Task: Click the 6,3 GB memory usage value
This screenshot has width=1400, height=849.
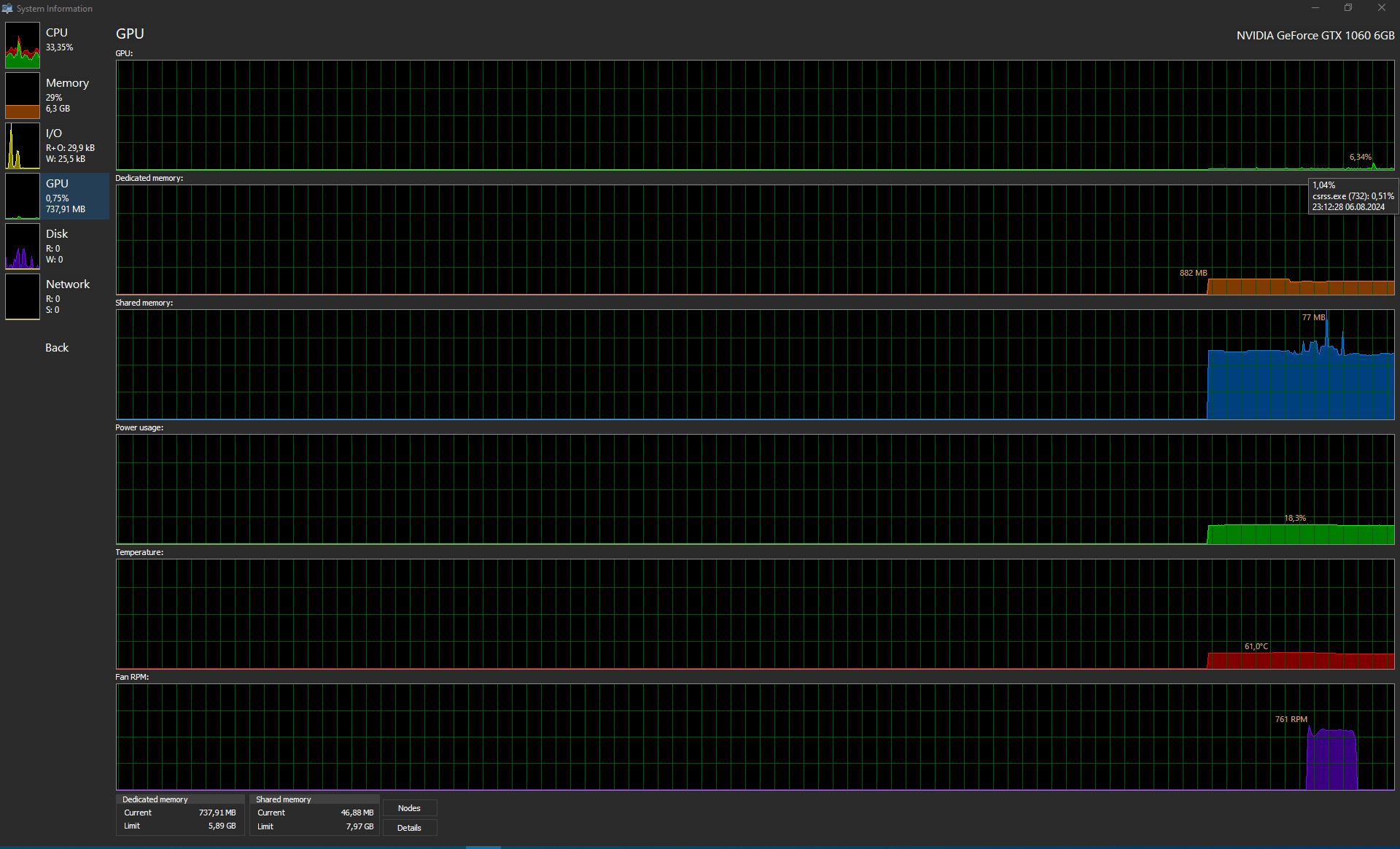Action: click(58, 109)
